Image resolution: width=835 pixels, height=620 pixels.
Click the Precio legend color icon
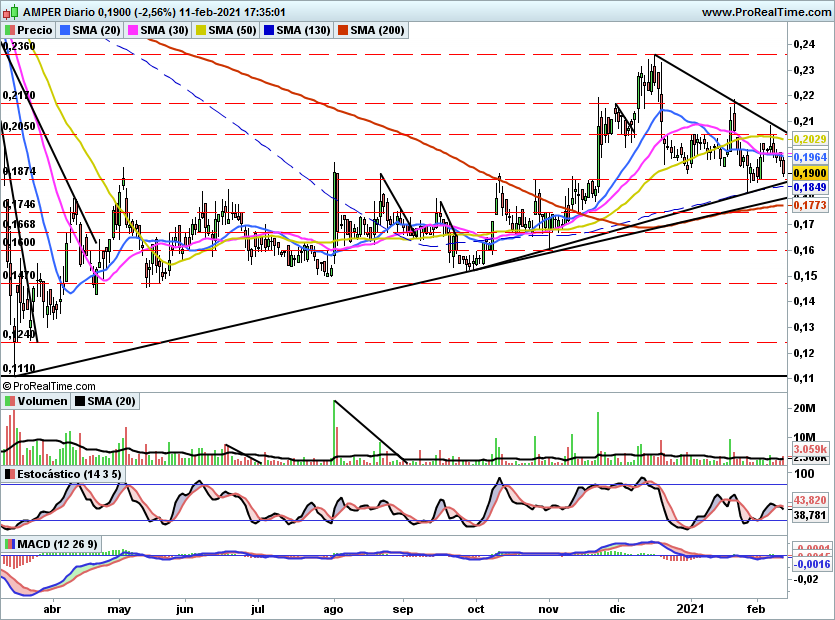9,30
